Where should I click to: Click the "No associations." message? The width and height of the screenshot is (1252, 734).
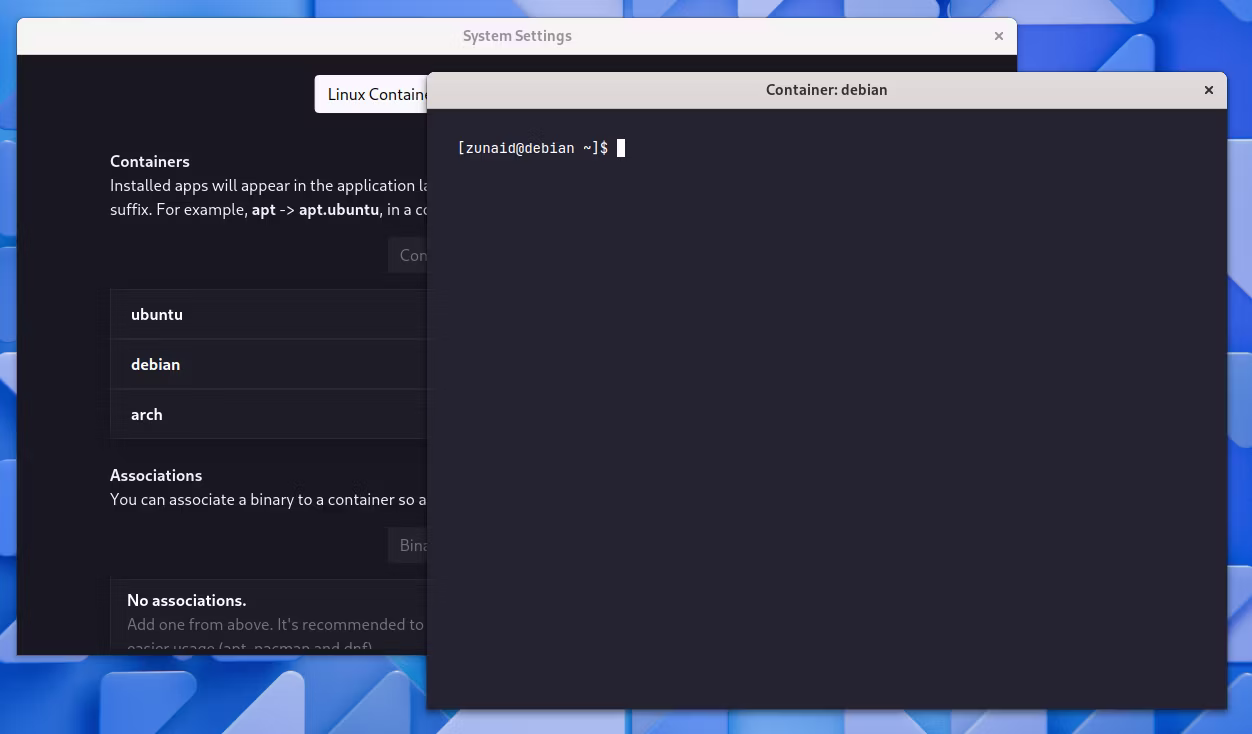187,600
